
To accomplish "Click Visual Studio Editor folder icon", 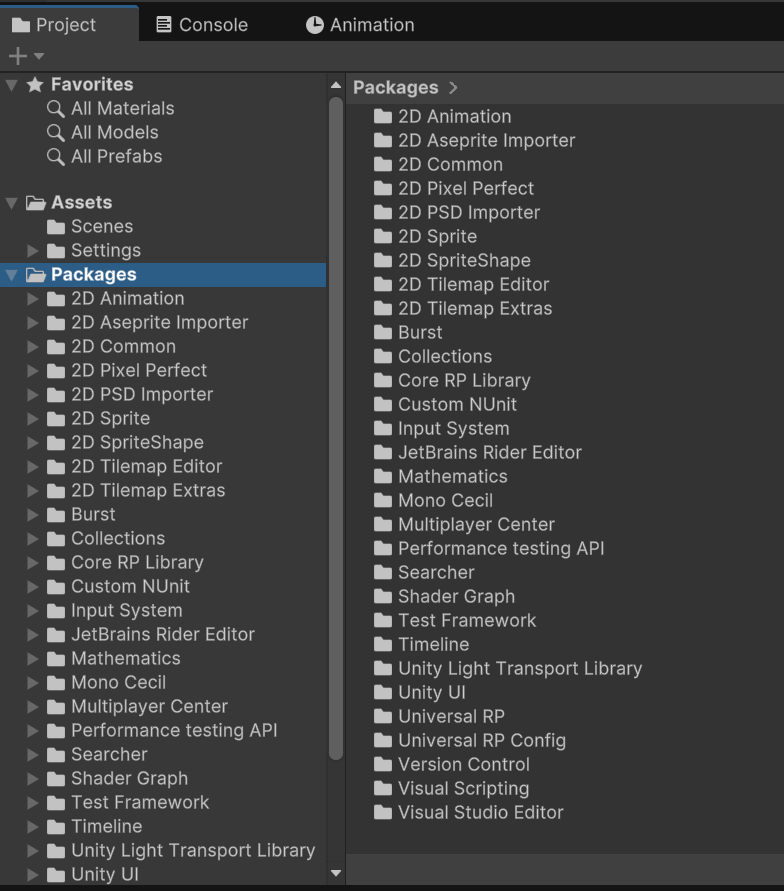I will [383, 813].
